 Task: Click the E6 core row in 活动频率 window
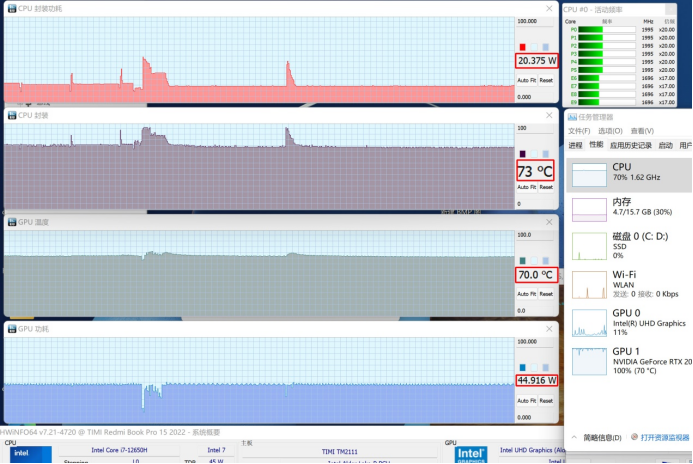(x=622, y=78)
